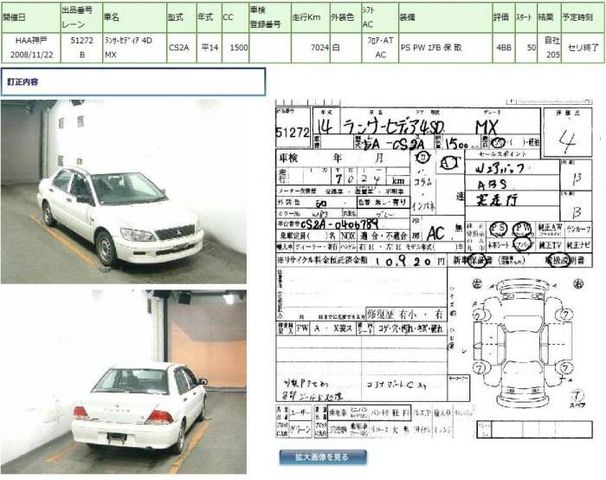
Task: Click the auction inspection sheet image
Action: point(434,269)
